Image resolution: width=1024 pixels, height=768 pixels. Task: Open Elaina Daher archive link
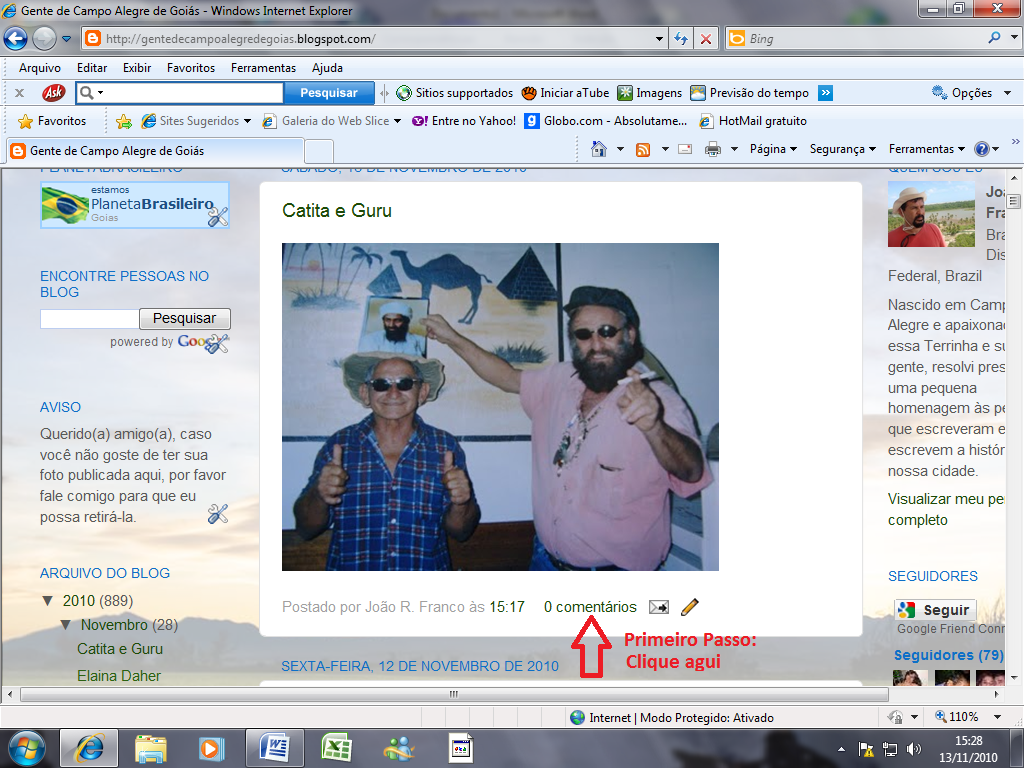click(119, 676)
